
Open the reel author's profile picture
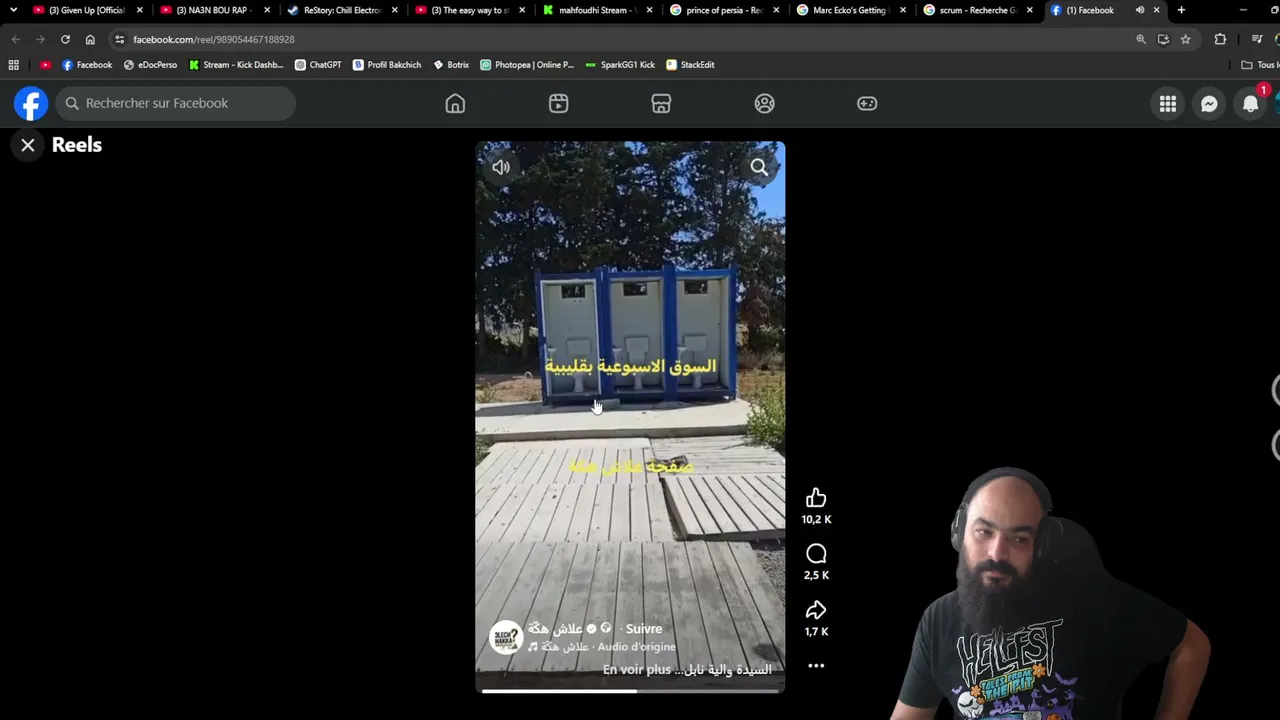click(x=506, y=637)
